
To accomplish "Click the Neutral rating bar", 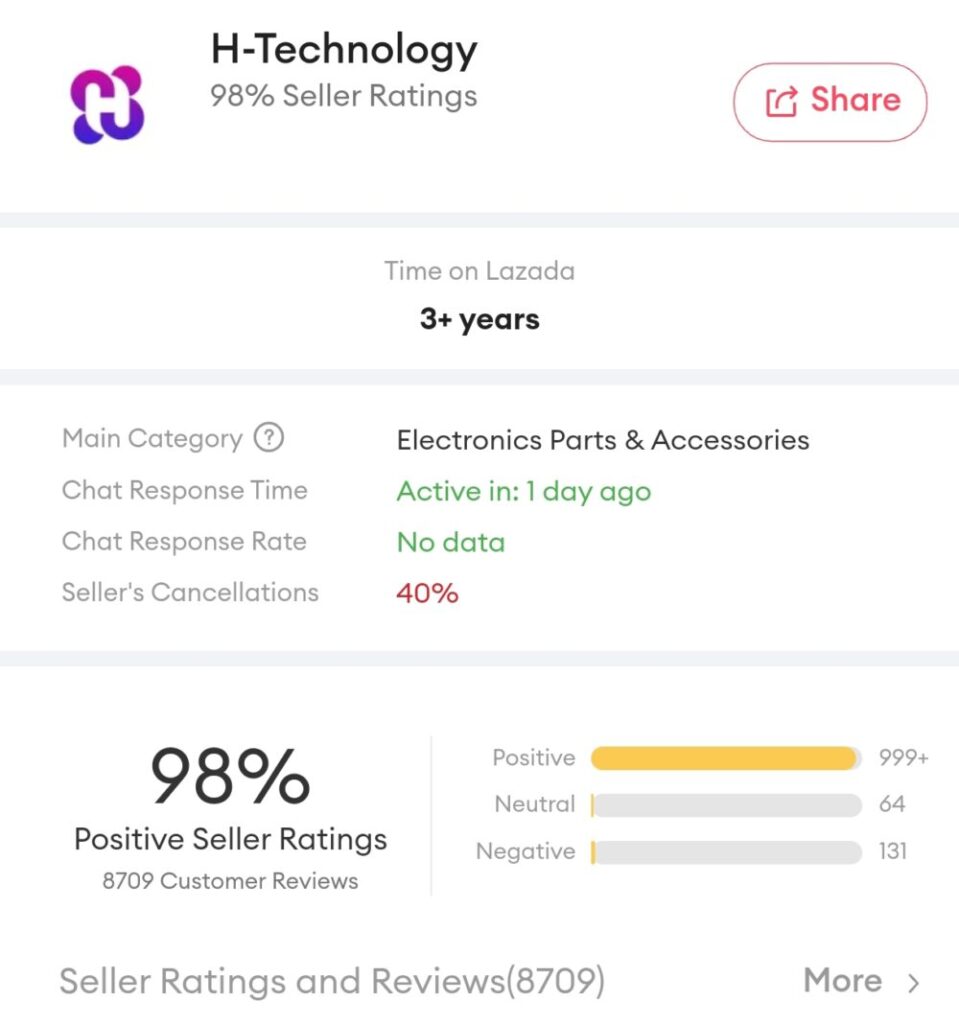I will coord(726,805).
